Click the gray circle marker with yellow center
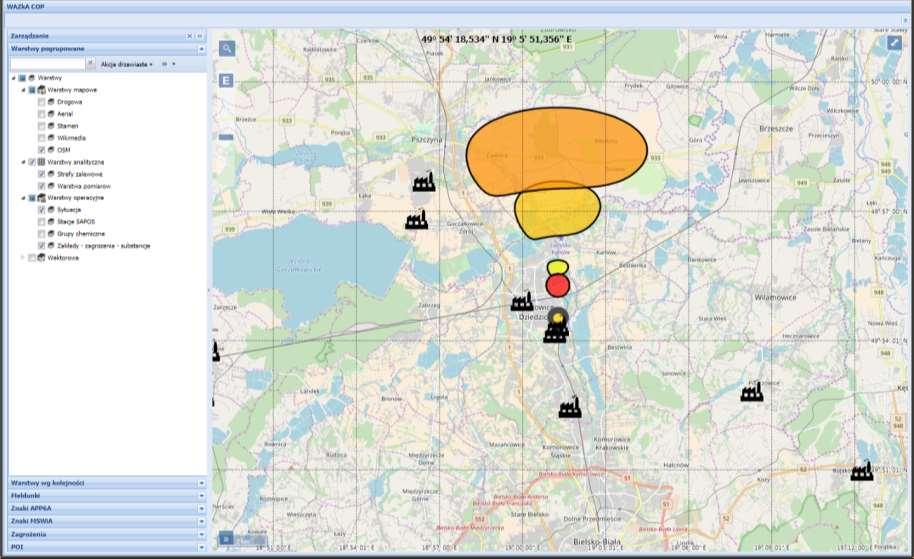Screen dimensions: 914x559 (558, 317)
